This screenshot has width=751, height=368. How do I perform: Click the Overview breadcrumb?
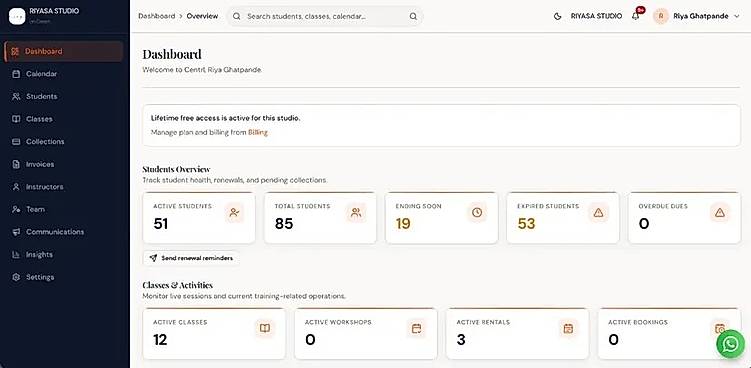click(202, 16)
